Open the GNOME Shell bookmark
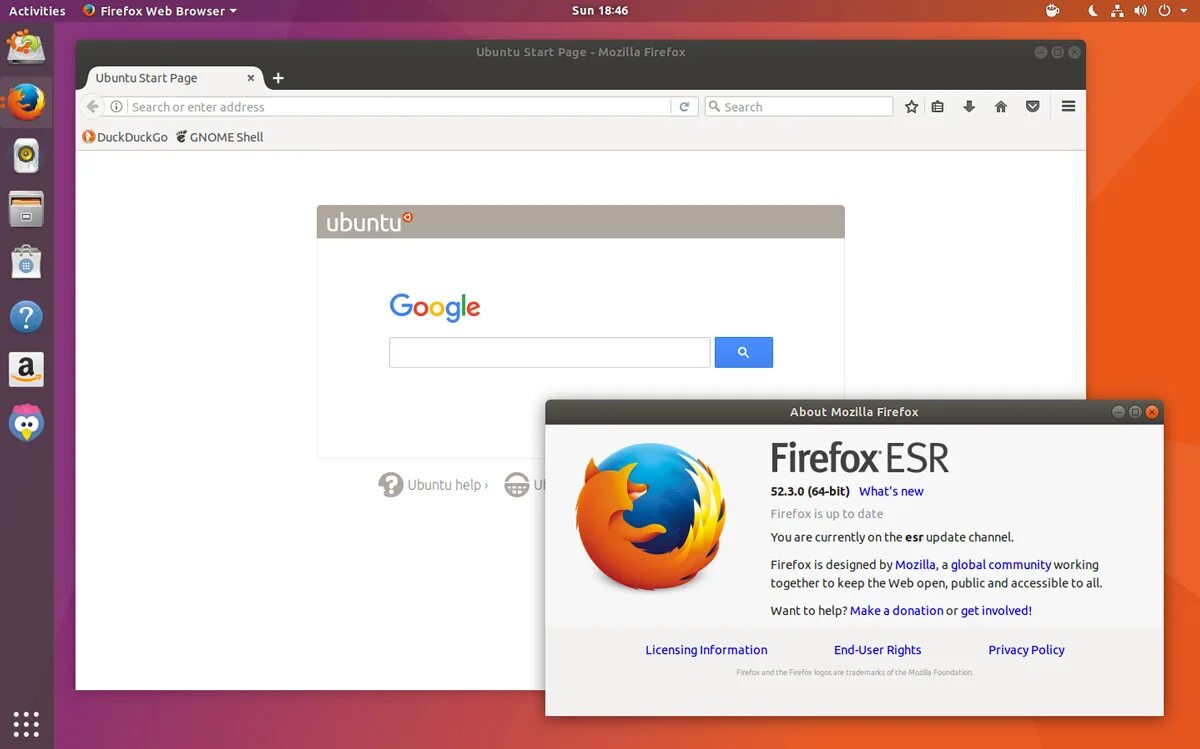1200x749 pixels. tap(219, 137)
